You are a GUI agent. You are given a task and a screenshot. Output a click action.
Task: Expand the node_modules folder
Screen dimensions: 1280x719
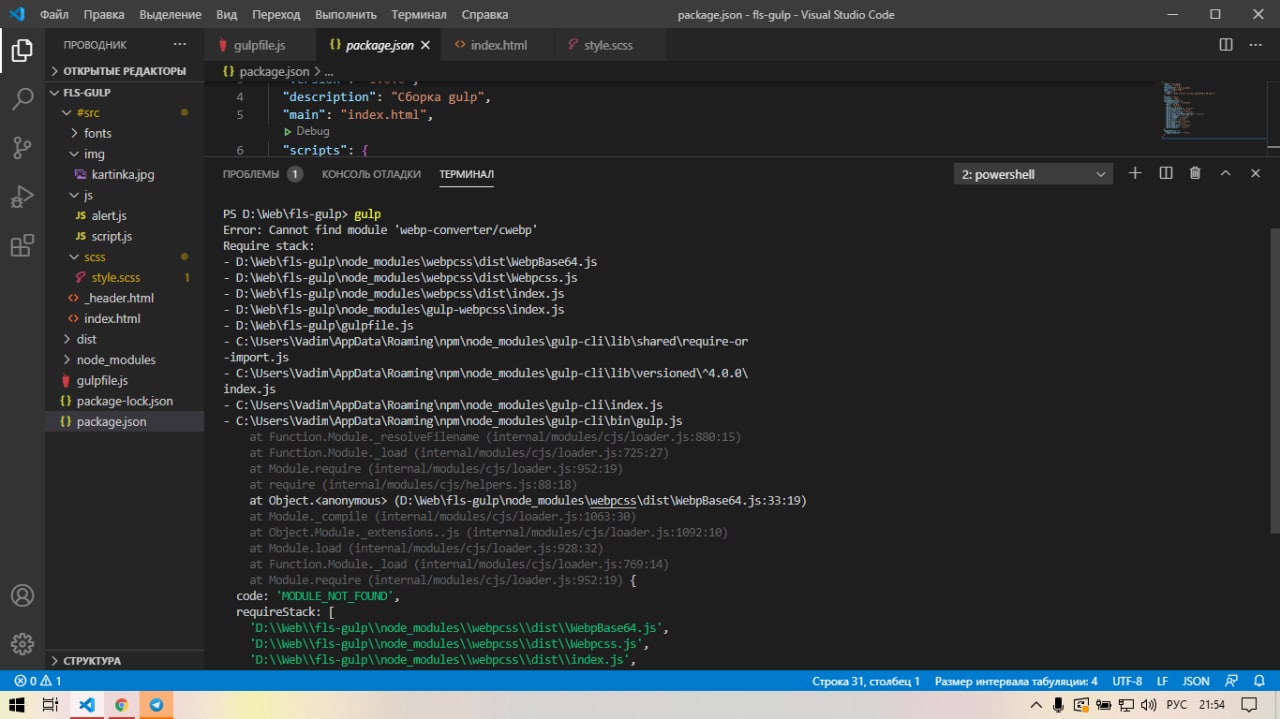pyautogui.click(x=125, y=360)
